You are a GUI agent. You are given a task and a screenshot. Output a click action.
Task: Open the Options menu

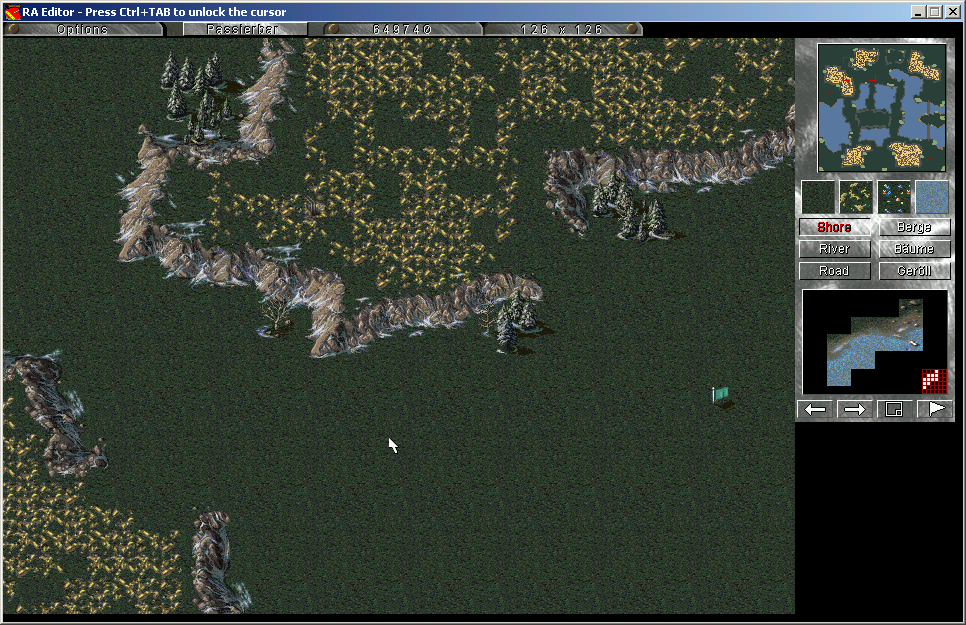[82, 29]
